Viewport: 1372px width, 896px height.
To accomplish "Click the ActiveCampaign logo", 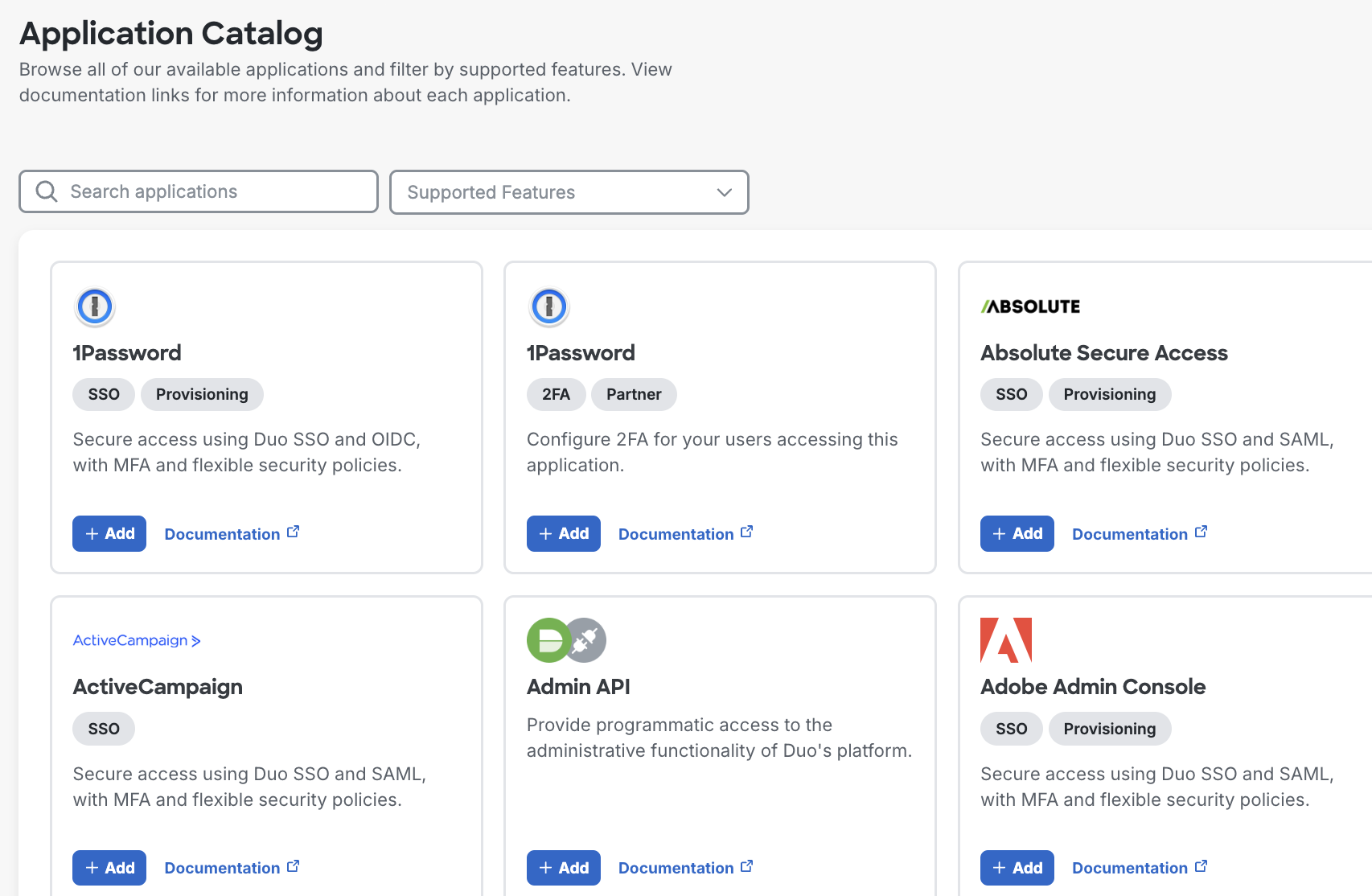I will [136, 640].
